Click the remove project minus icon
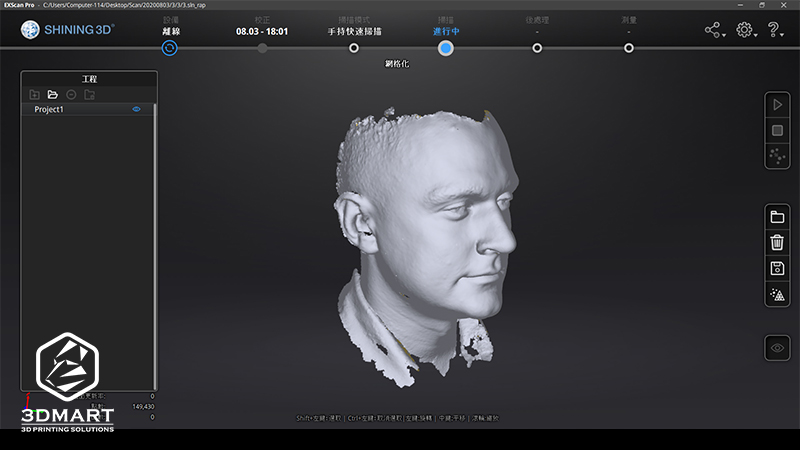Image resolution: width=800 pixels, height=450 pixels. click(71, 94)
